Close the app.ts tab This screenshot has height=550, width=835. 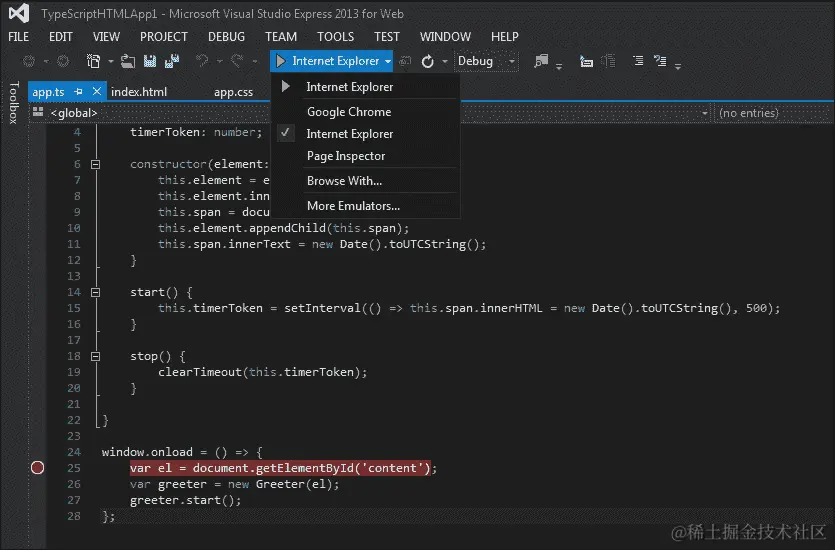(x=96, y=92)
